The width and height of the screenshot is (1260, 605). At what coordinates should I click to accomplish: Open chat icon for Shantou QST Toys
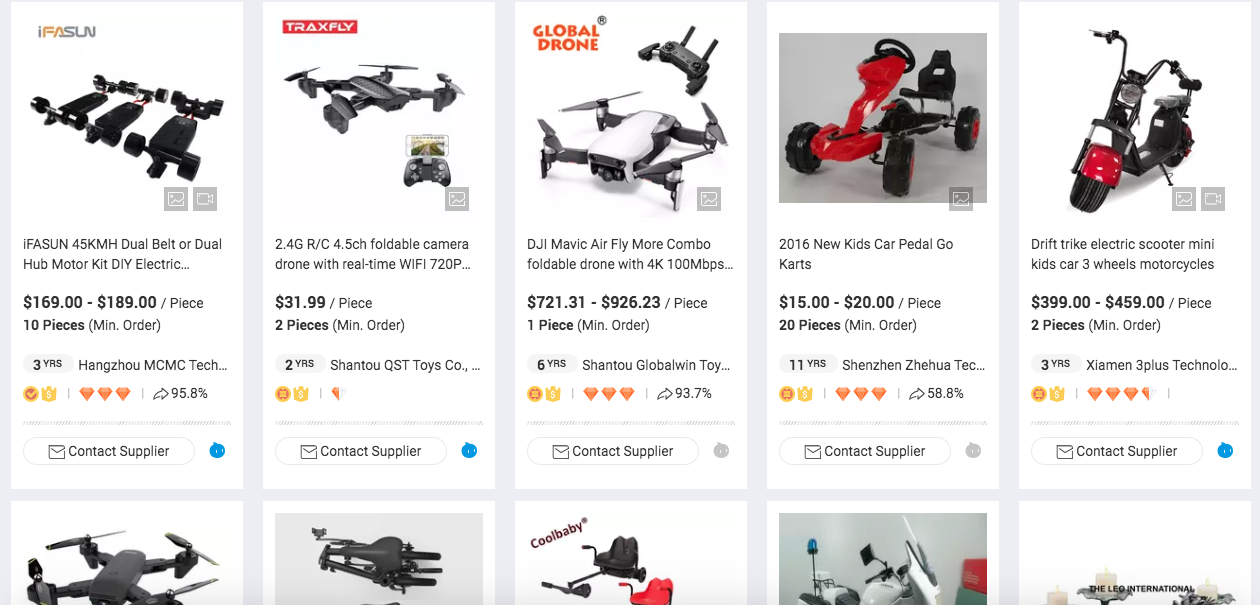[469, 451]
